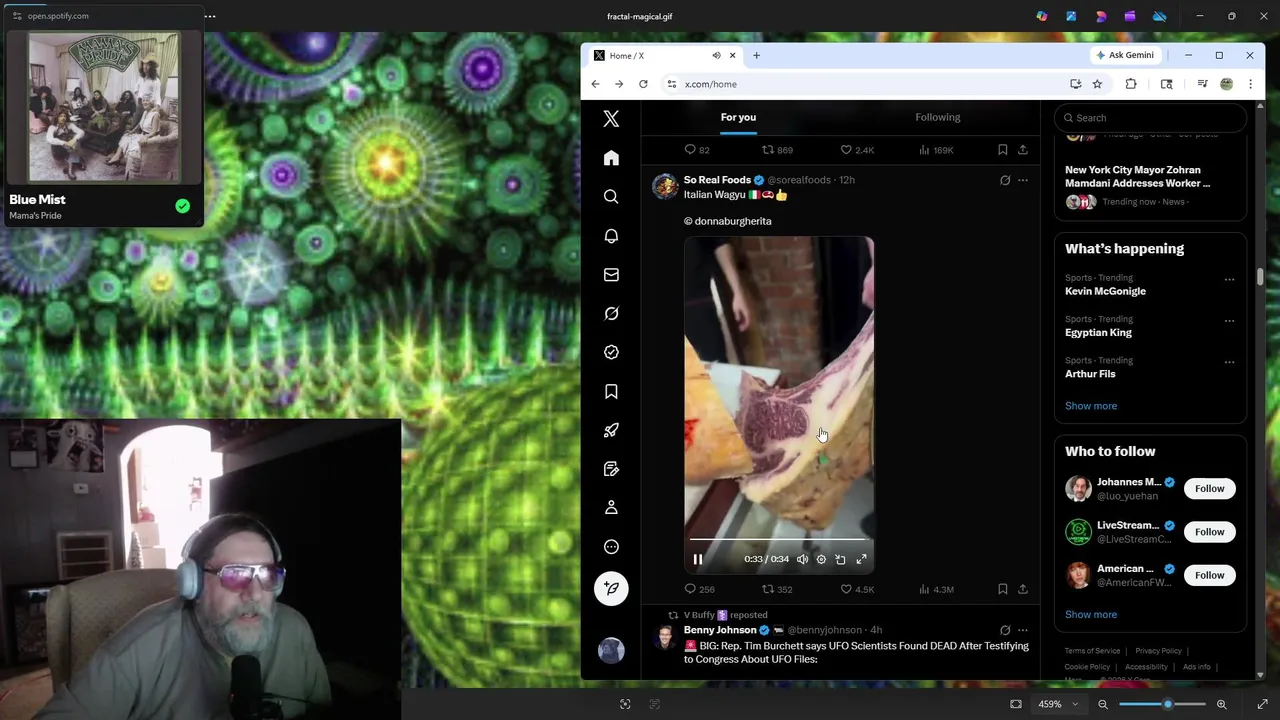Click the image viewer zoom slider

pyautogui.click(x=1162, y=704)
